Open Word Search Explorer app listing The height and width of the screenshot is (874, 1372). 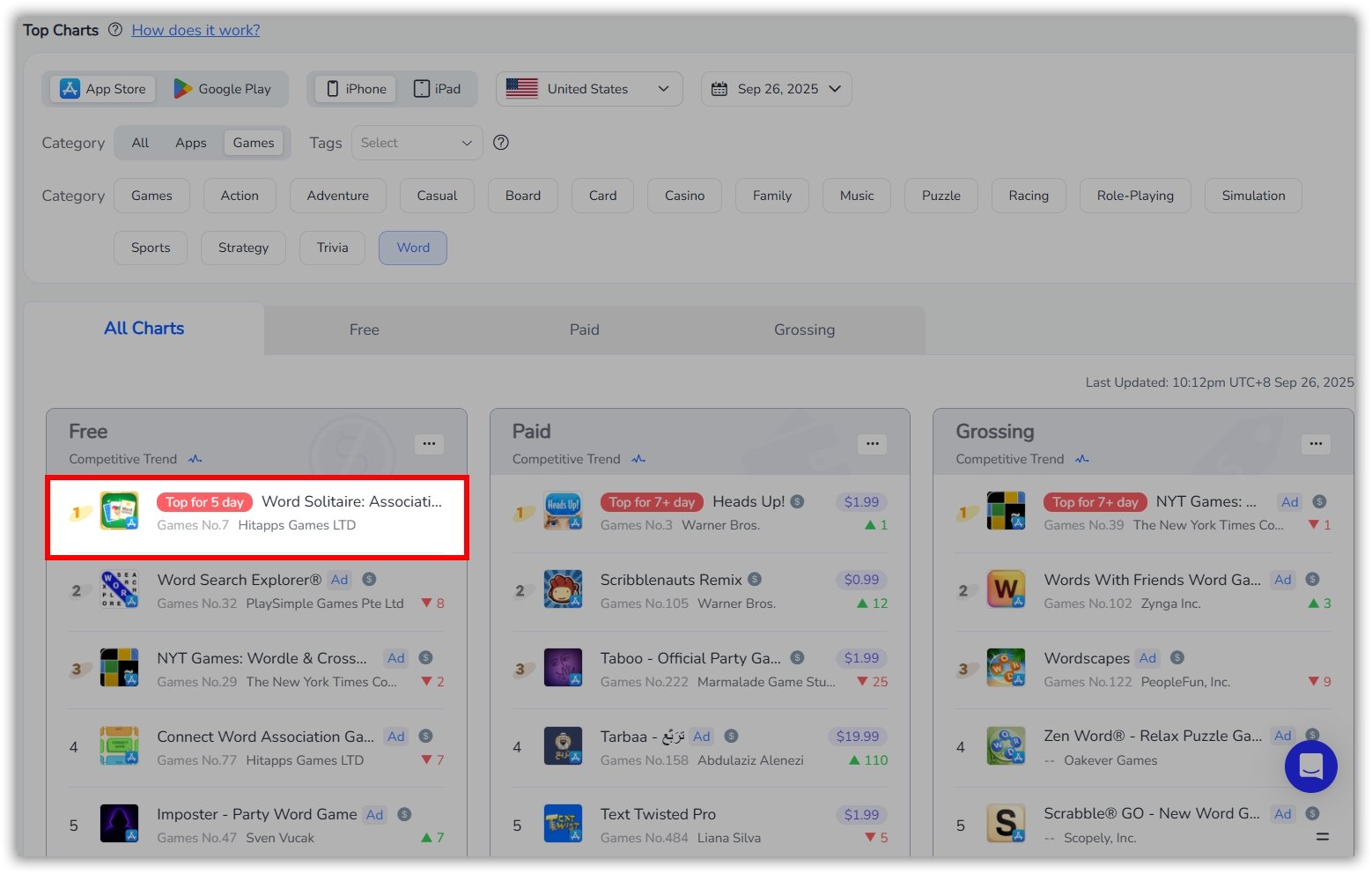point(239,580)
